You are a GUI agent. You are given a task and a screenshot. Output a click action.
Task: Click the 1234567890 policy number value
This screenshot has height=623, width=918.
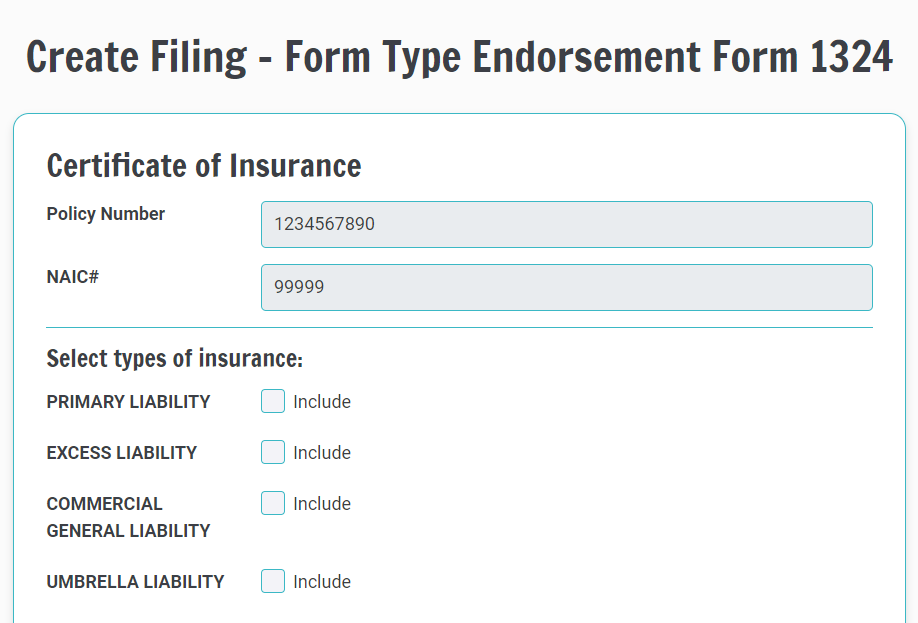[322, 224]
